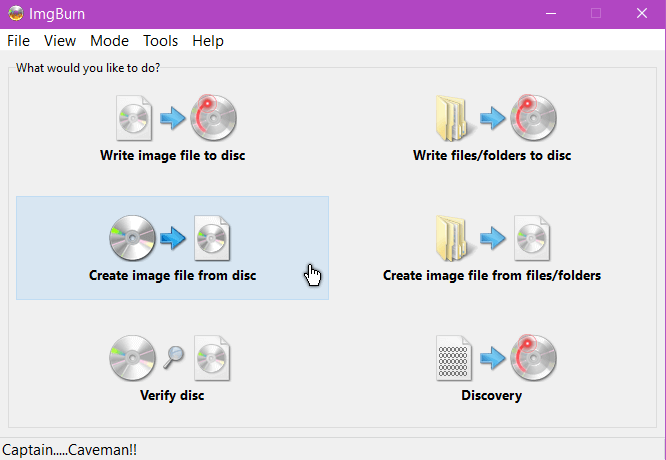Viewport: 666px width, 460px height.
Task: Select the 'Verify disc' label
Action: (172, 396)
